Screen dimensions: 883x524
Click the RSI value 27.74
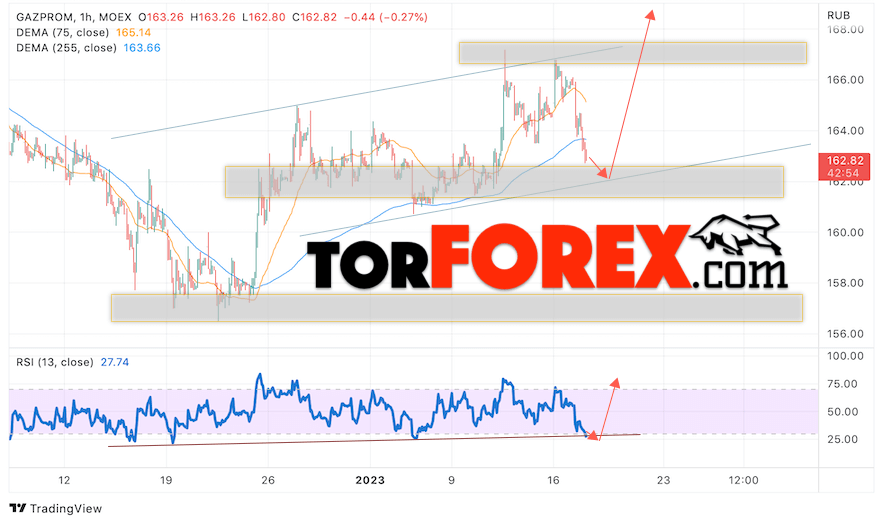[115, 362]
